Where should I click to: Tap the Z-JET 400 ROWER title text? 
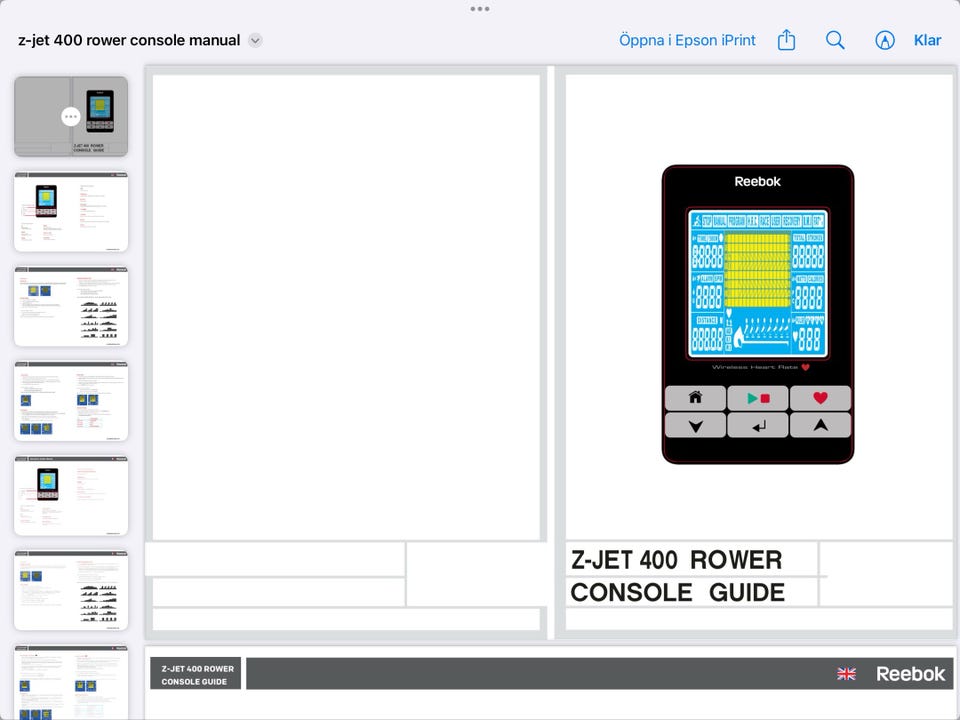(677, 560)
